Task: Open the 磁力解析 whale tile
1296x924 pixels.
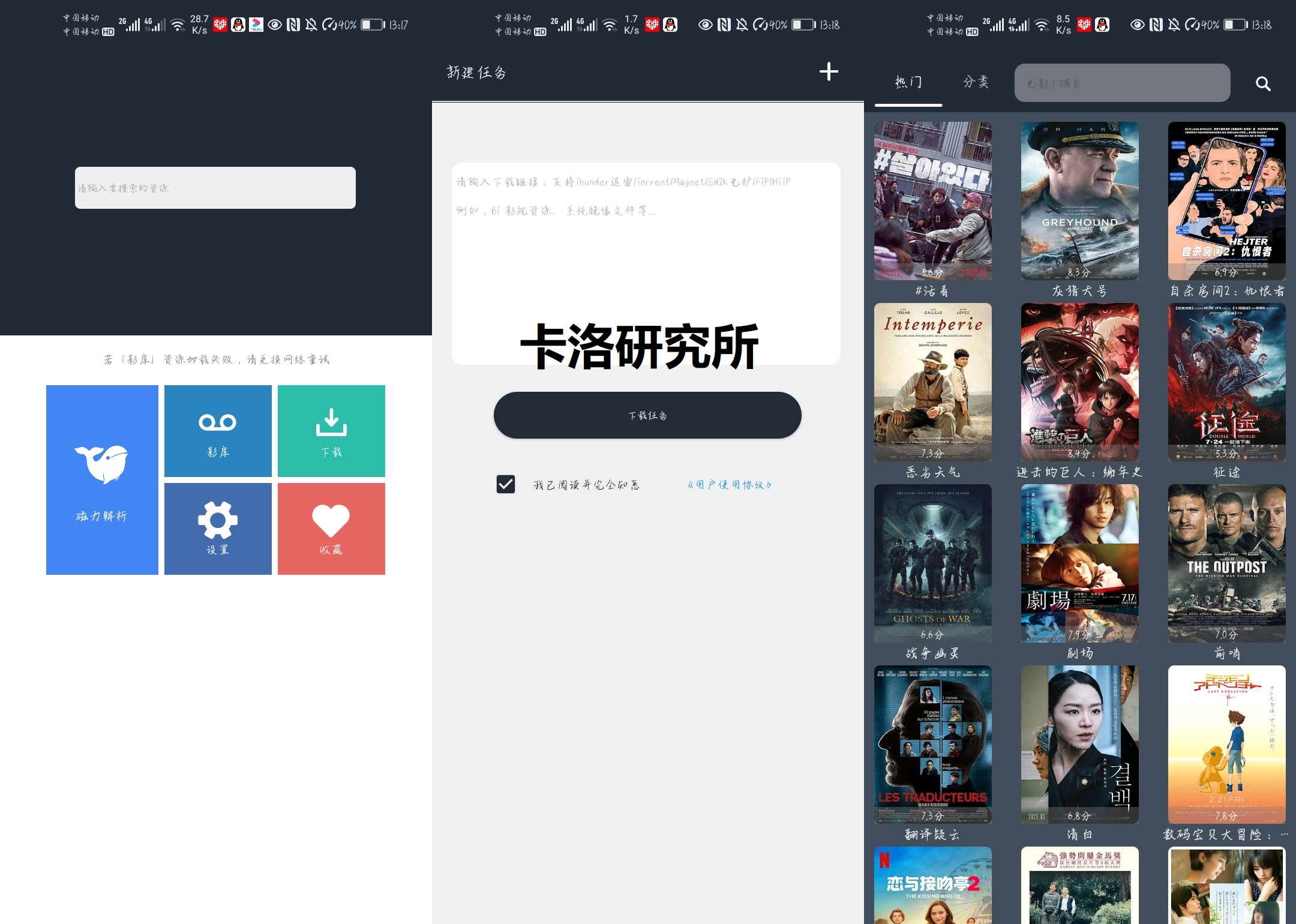Action: click(x=102, y=480)
